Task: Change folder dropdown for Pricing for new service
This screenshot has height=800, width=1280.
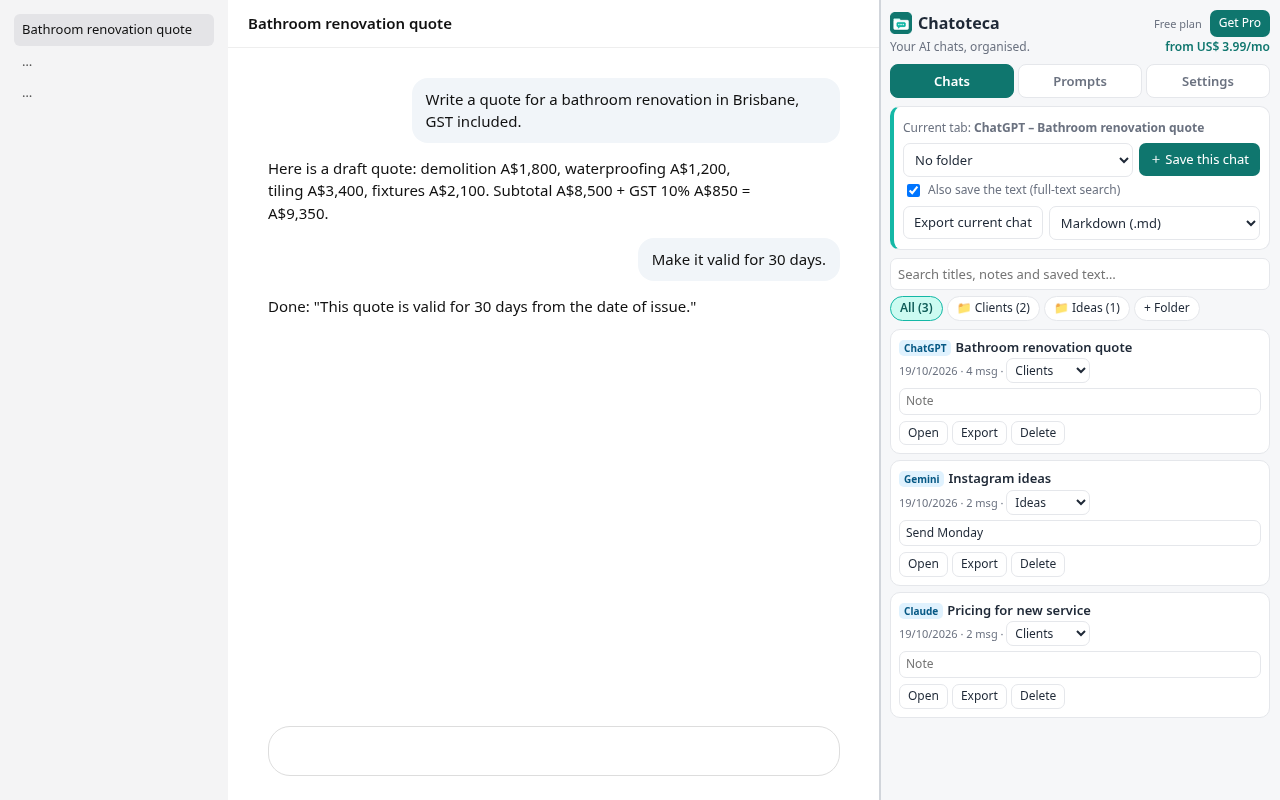Action: (x=1048, y=634)
